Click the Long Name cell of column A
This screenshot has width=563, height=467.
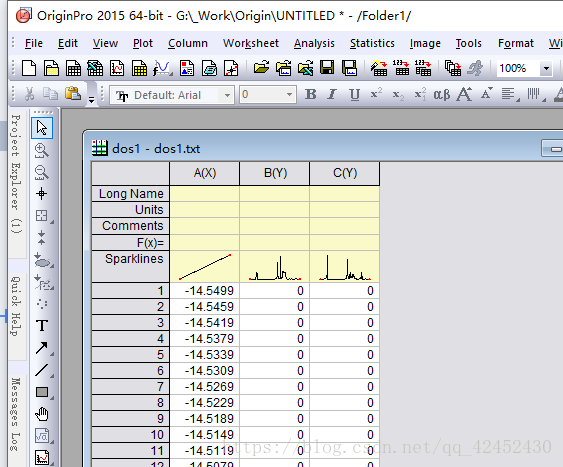205,193
